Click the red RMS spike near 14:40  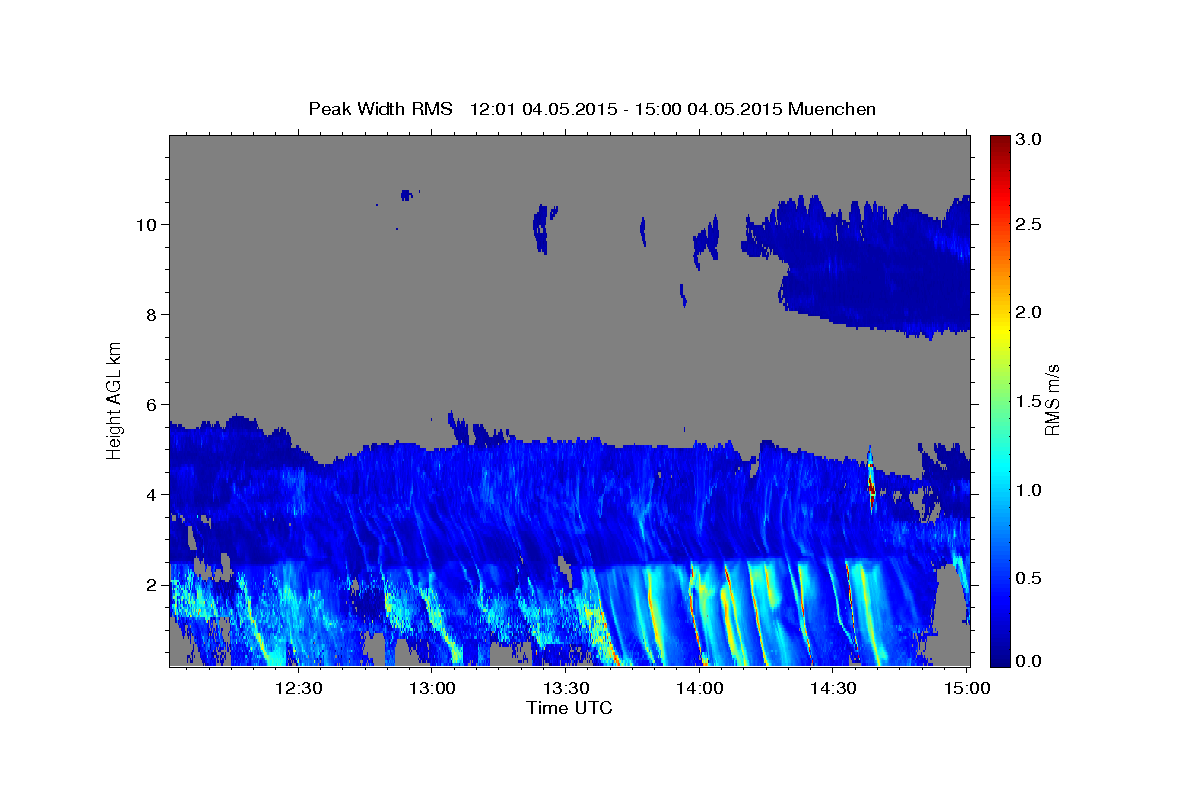[871, 480]
